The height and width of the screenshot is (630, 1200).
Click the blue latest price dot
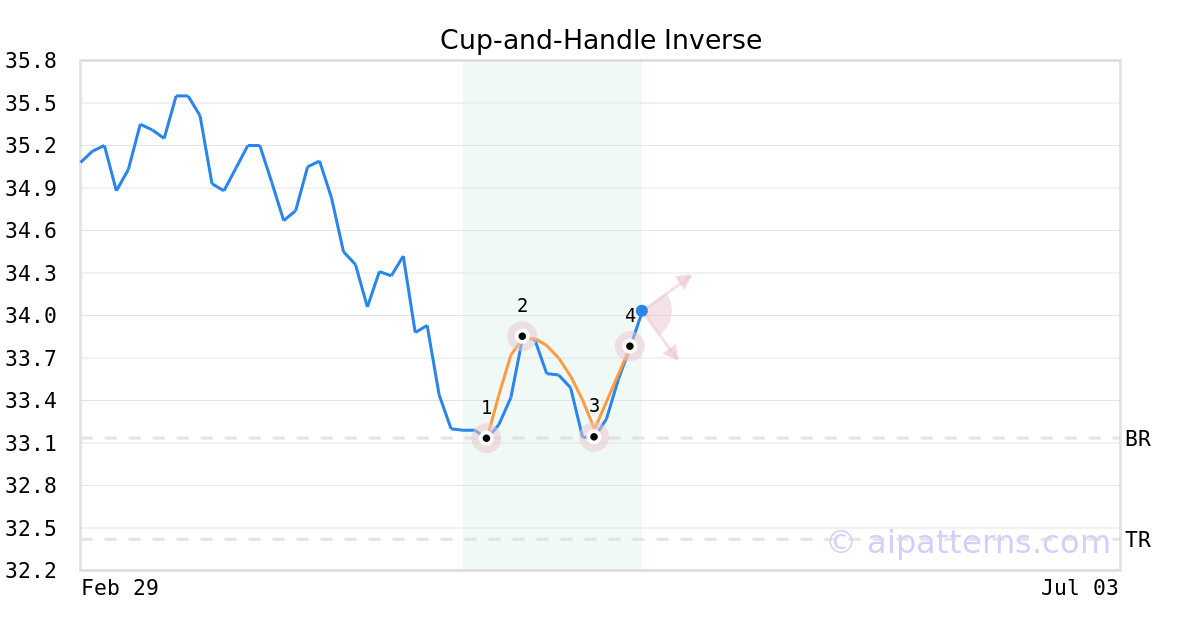pos(642,311)
